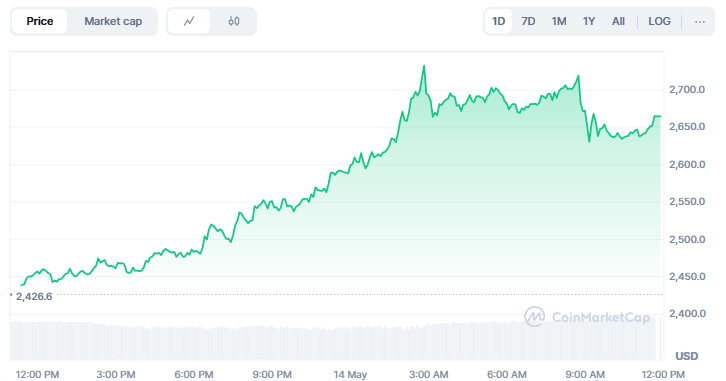Choose the 7D time range

pos(528,21)
